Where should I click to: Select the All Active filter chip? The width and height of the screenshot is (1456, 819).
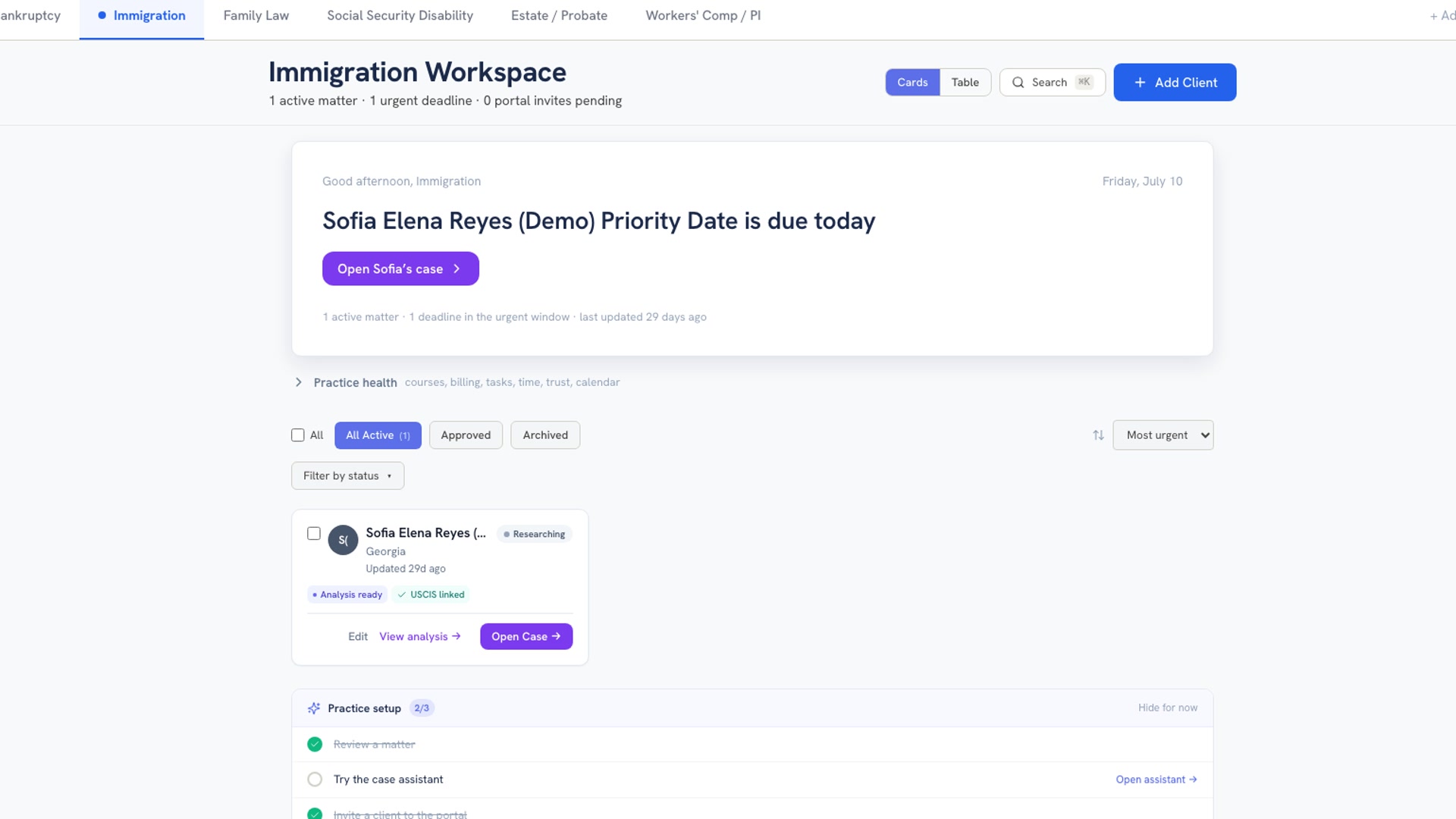[x=378, y=435]
